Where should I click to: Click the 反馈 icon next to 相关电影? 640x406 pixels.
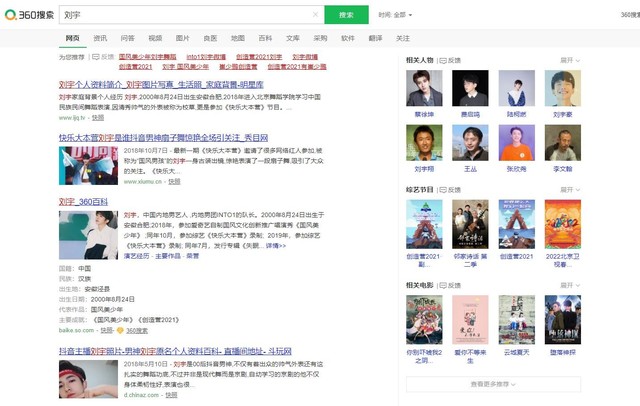point(450,287)
